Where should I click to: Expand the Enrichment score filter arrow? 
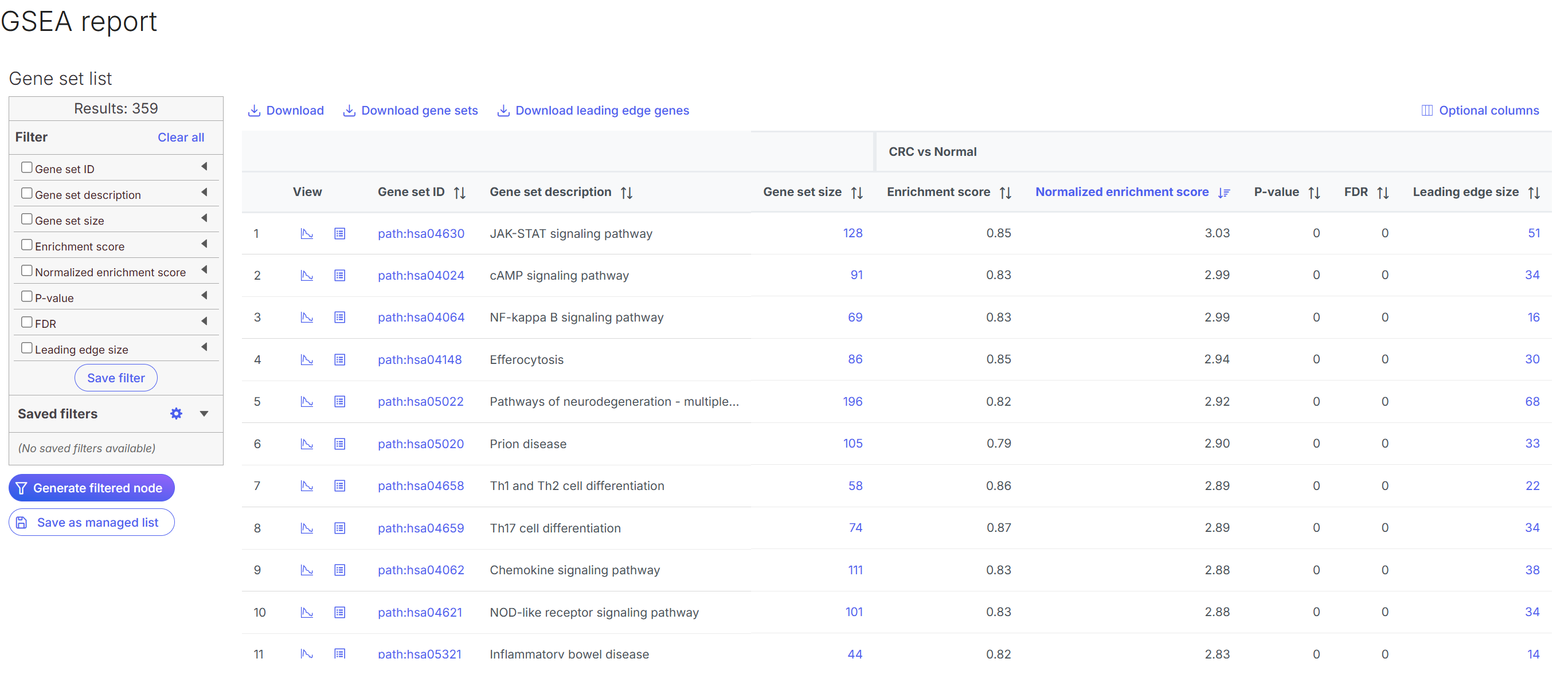point(205,244)
